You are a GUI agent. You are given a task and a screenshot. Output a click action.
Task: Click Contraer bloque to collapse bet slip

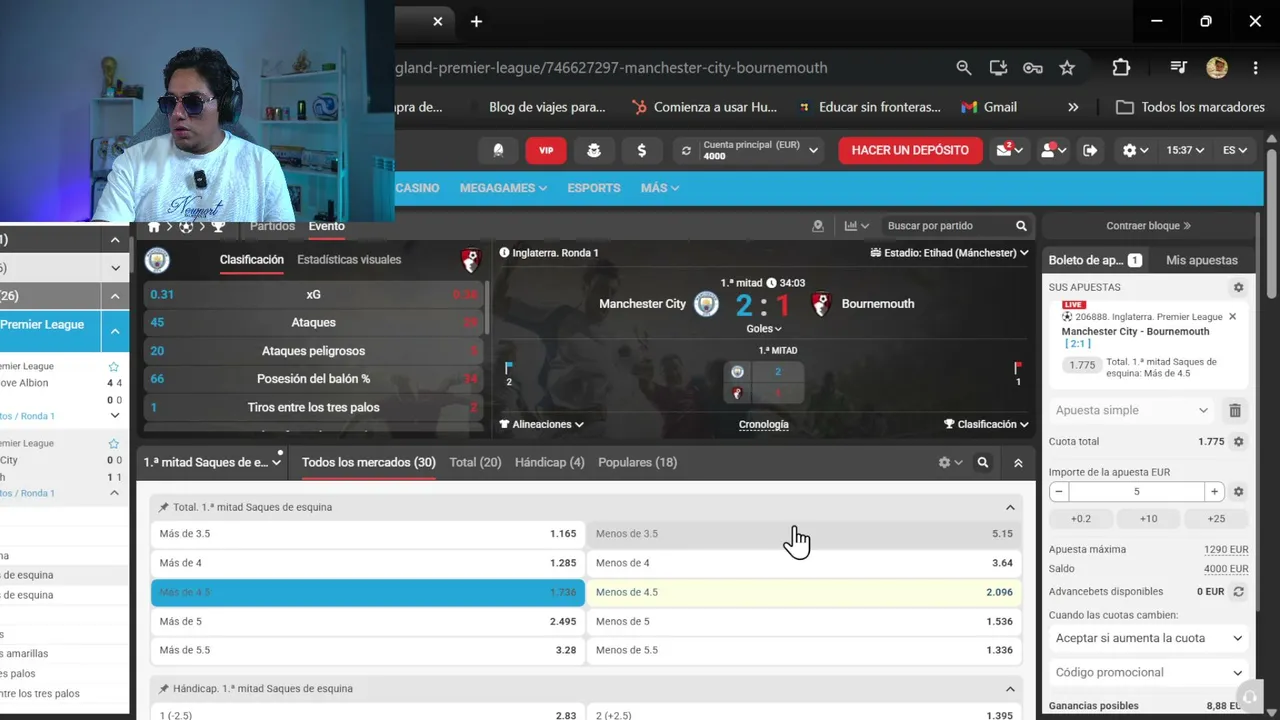tap(1148, 226)
